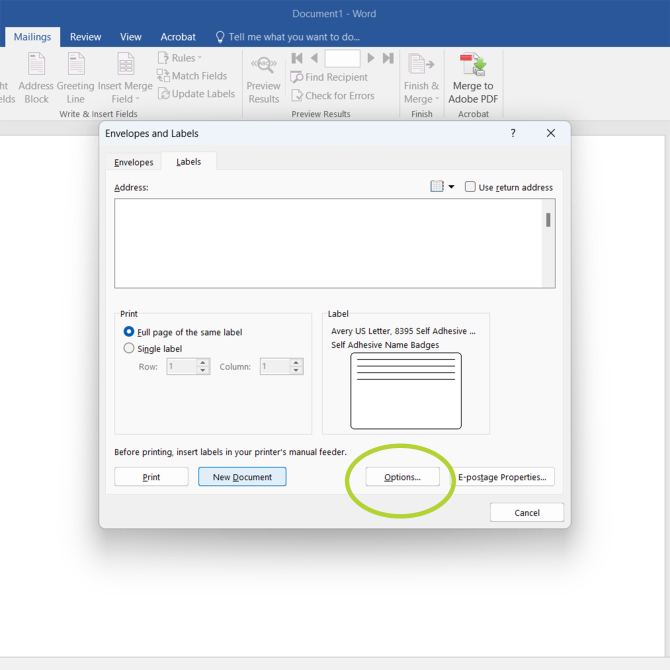Viewport: 670px width, 670px height.
Task: Click the Preview Results icon
Action: point(264,65)
